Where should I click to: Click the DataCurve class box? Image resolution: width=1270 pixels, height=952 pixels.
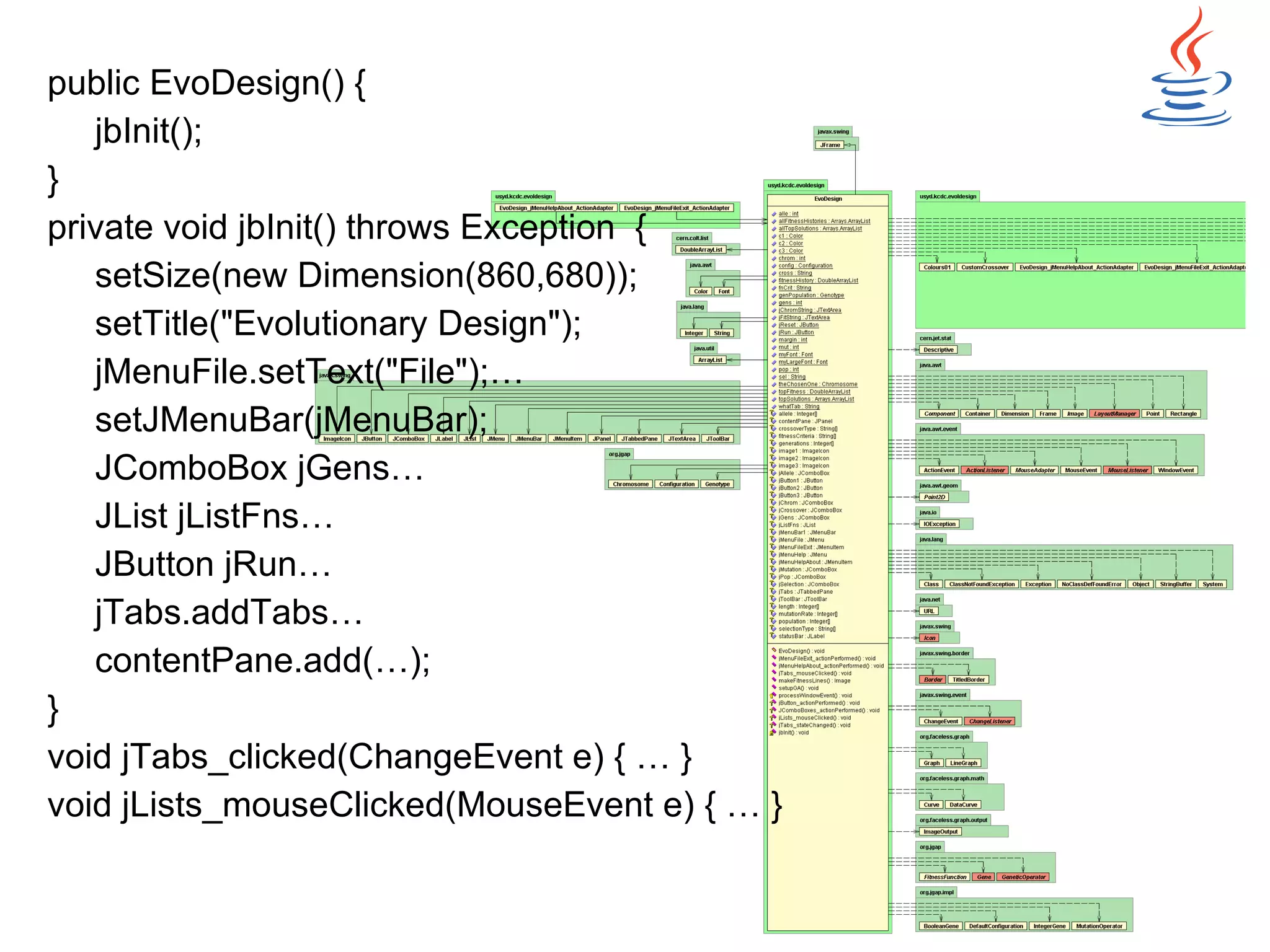coord(963,805)
